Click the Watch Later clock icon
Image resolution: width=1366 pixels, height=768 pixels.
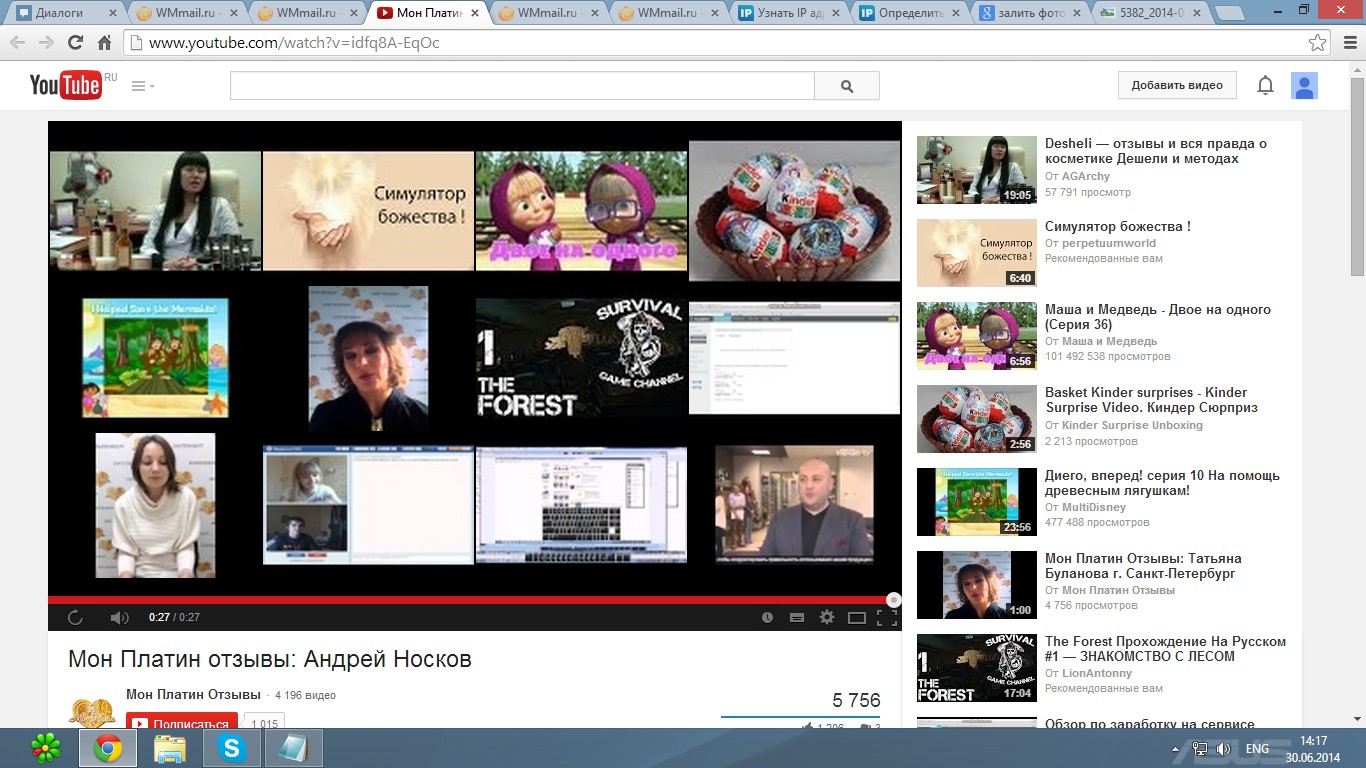767,618
